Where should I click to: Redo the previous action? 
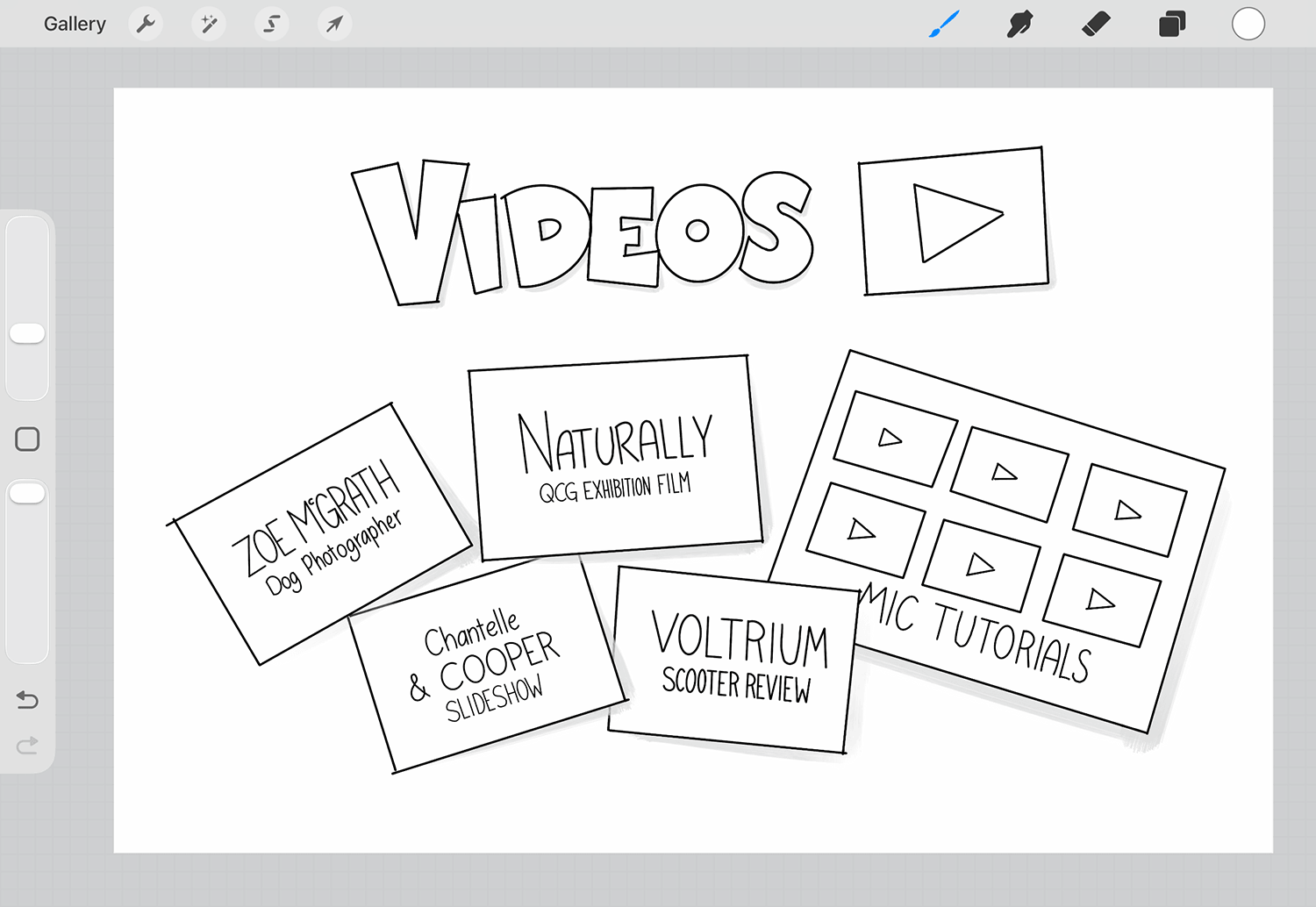[27, 745]
